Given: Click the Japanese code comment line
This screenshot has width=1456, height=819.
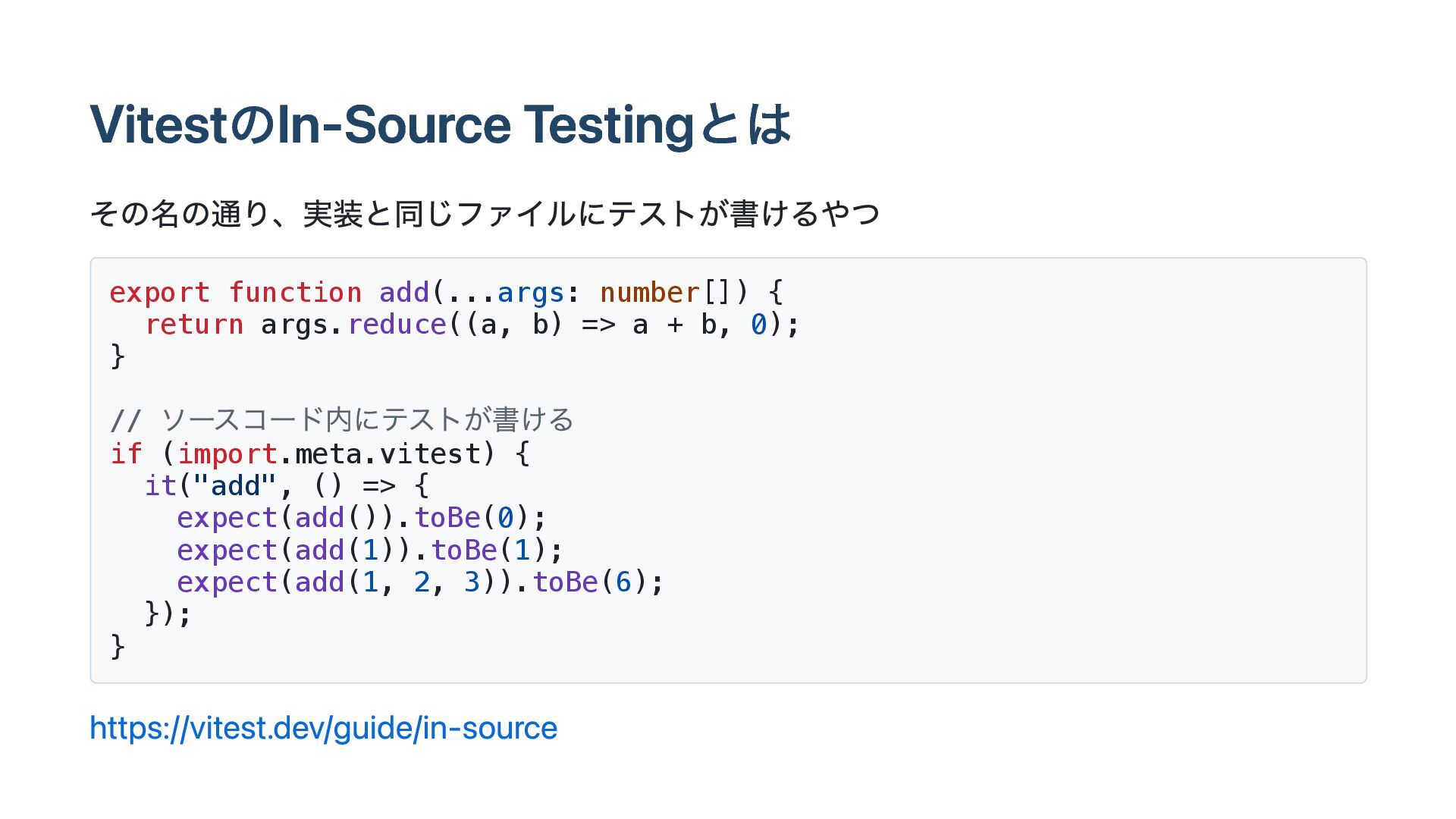Looking at the screenshot, I should (341, 420).
